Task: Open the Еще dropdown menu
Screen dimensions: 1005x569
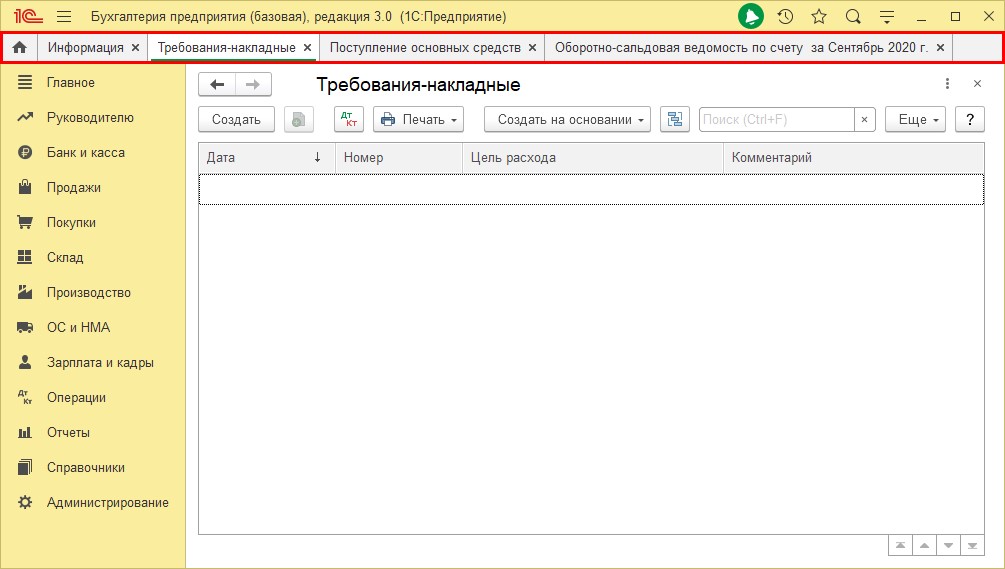Action: (915, 119)
